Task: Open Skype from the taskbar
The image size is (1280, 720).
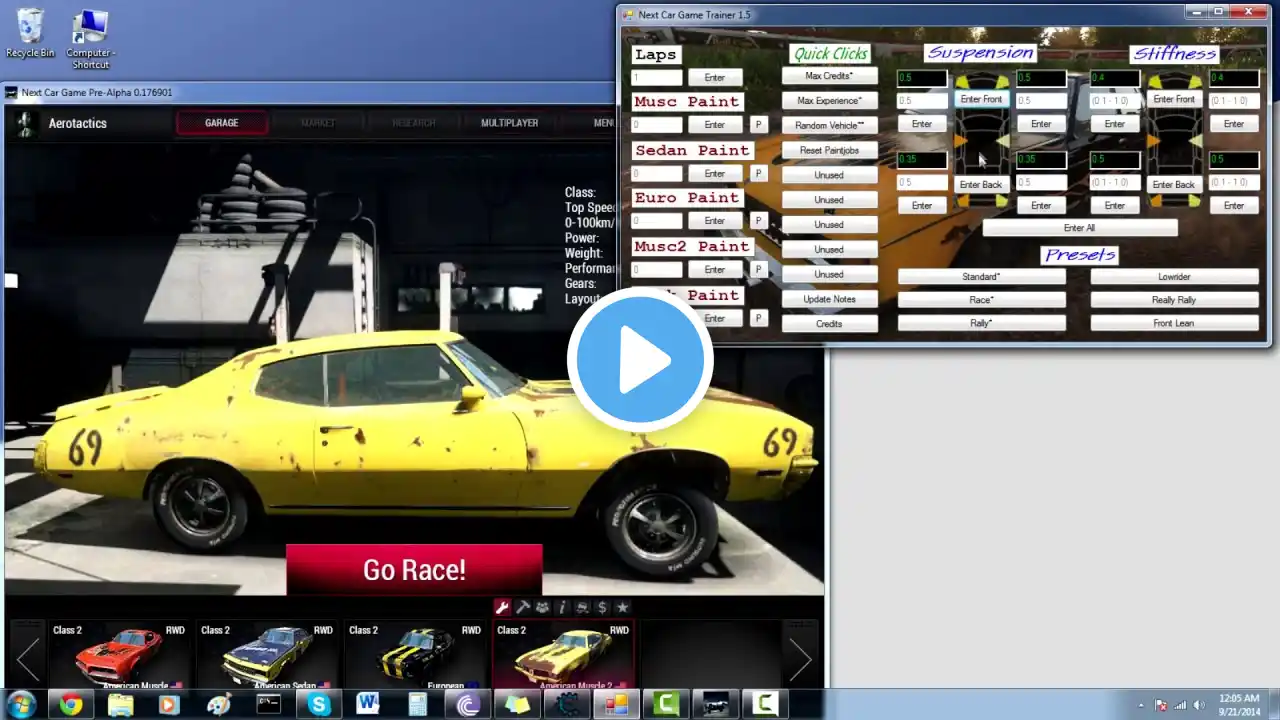Action: (x=319, y=705)
